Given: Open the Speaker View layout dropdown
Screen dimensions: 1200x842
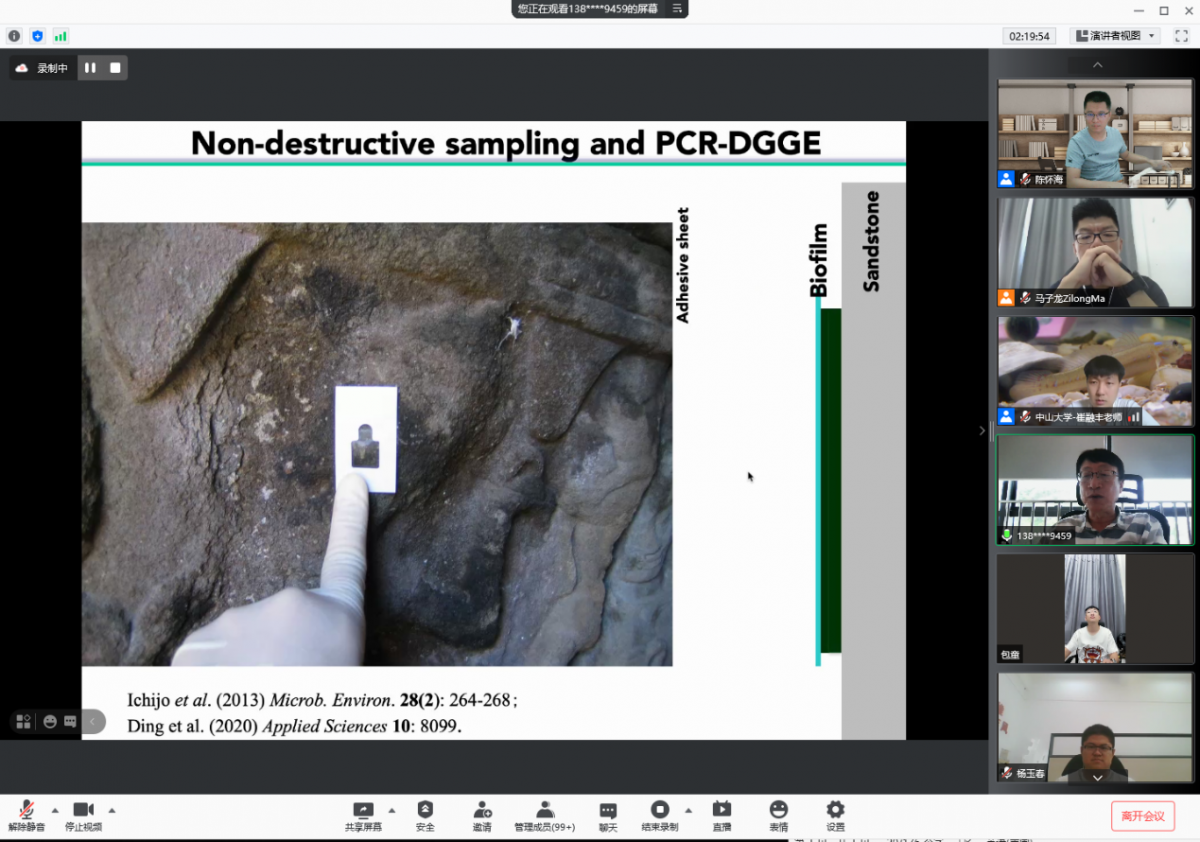Looking at the screenshot, I should point(1114,36).
